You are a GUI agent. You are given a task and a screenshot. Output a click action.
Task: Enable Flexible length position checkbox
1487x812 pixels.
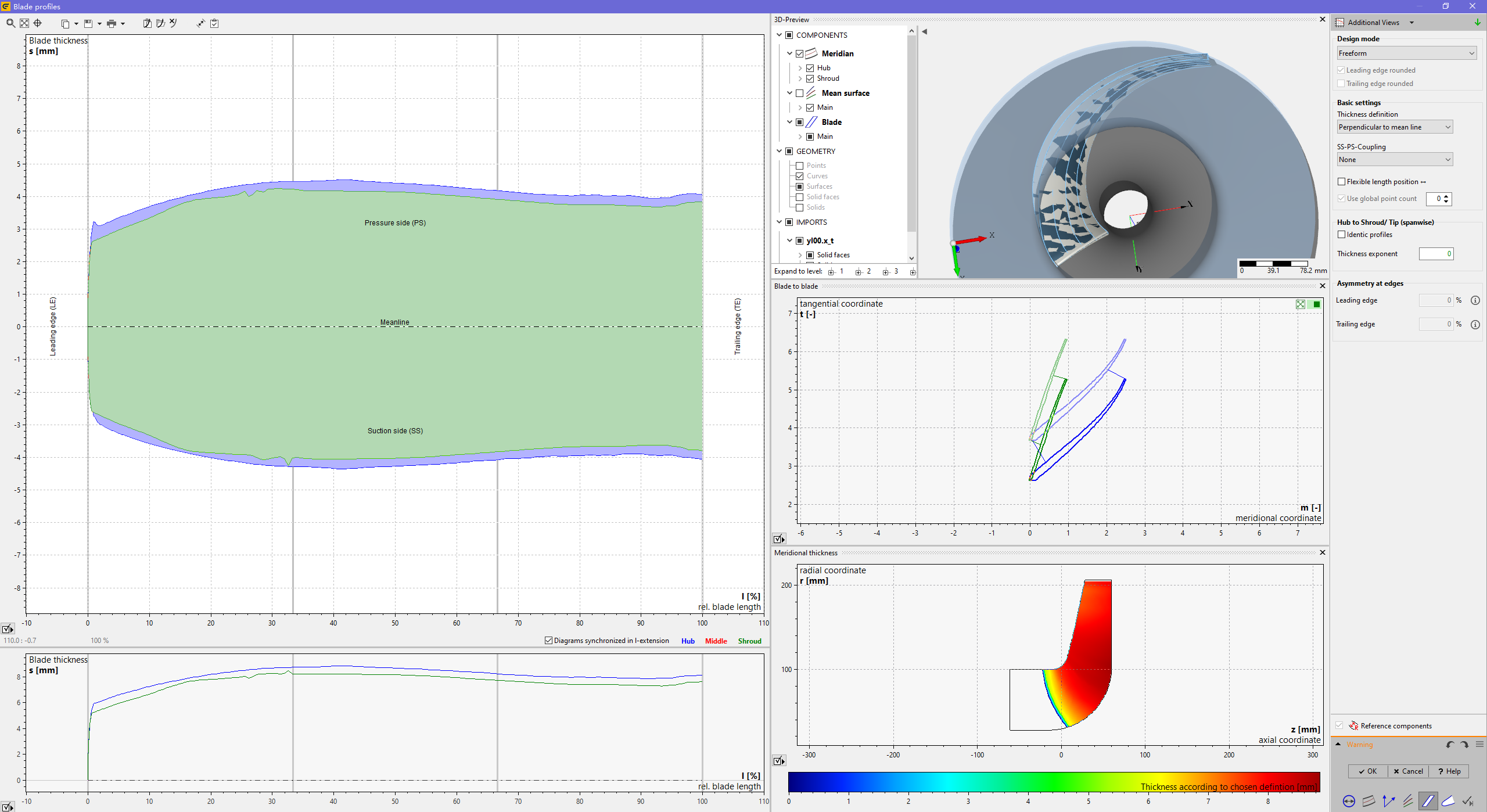point(1341,182)
